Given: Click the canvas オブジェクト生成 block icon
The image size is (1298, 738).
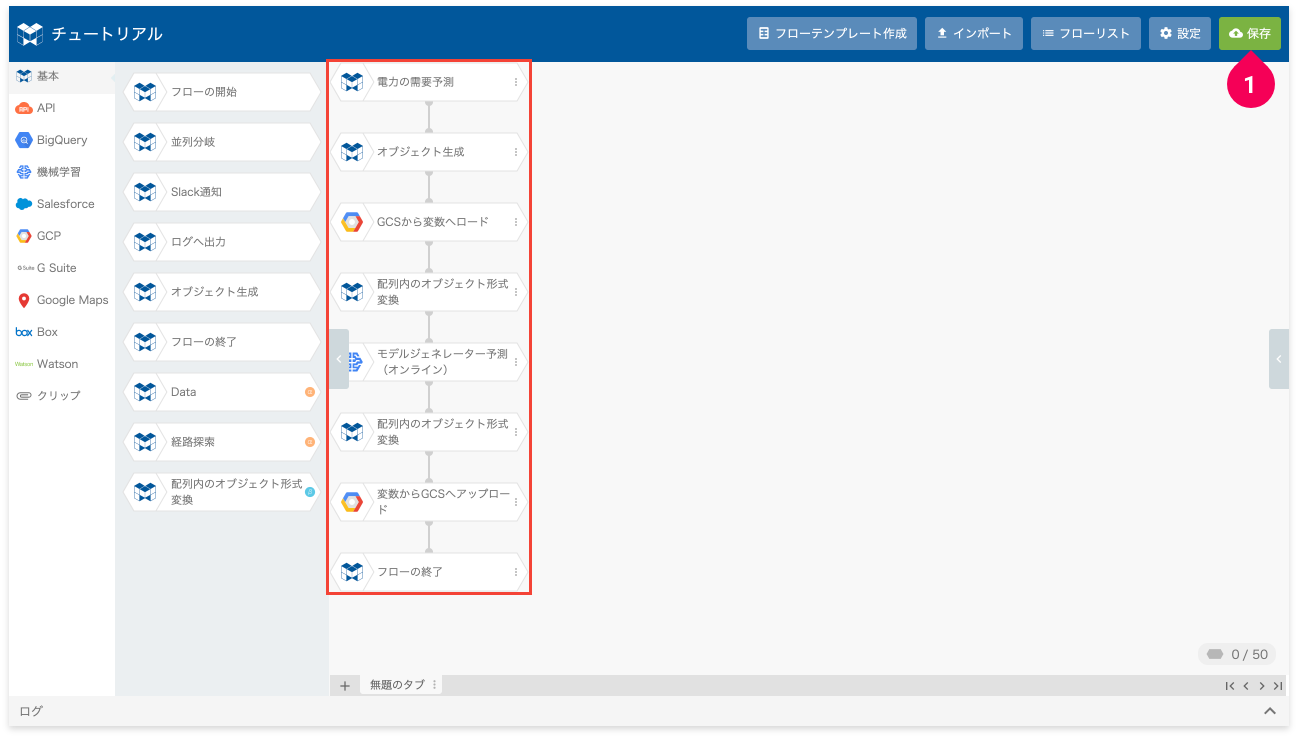Looking at the screenshot, I should (x=352, y=152).
